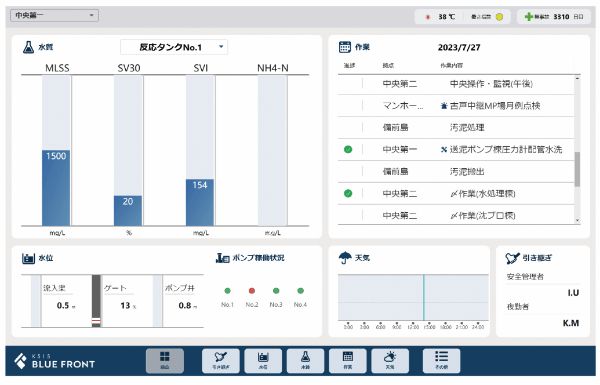Click the ポンプ井 value 0.8
The image size is (600, 385).
(185, 305)
